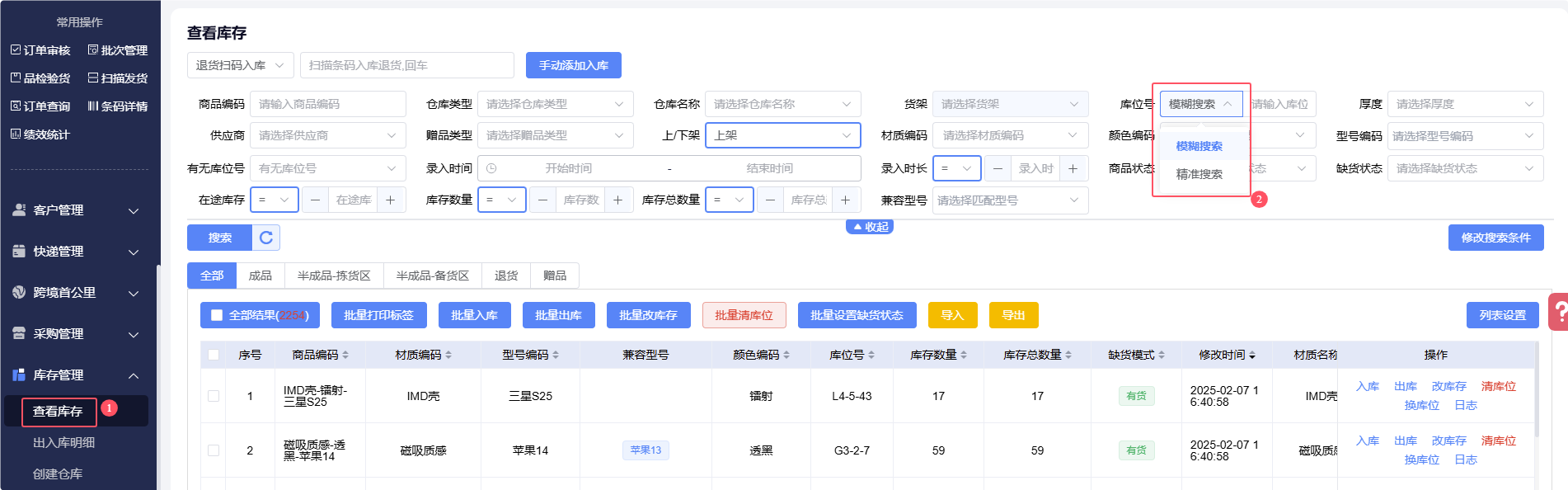
Task: Click the minus stepper for 在途库存
Action: pyautogui.click(x=315, y=200)
